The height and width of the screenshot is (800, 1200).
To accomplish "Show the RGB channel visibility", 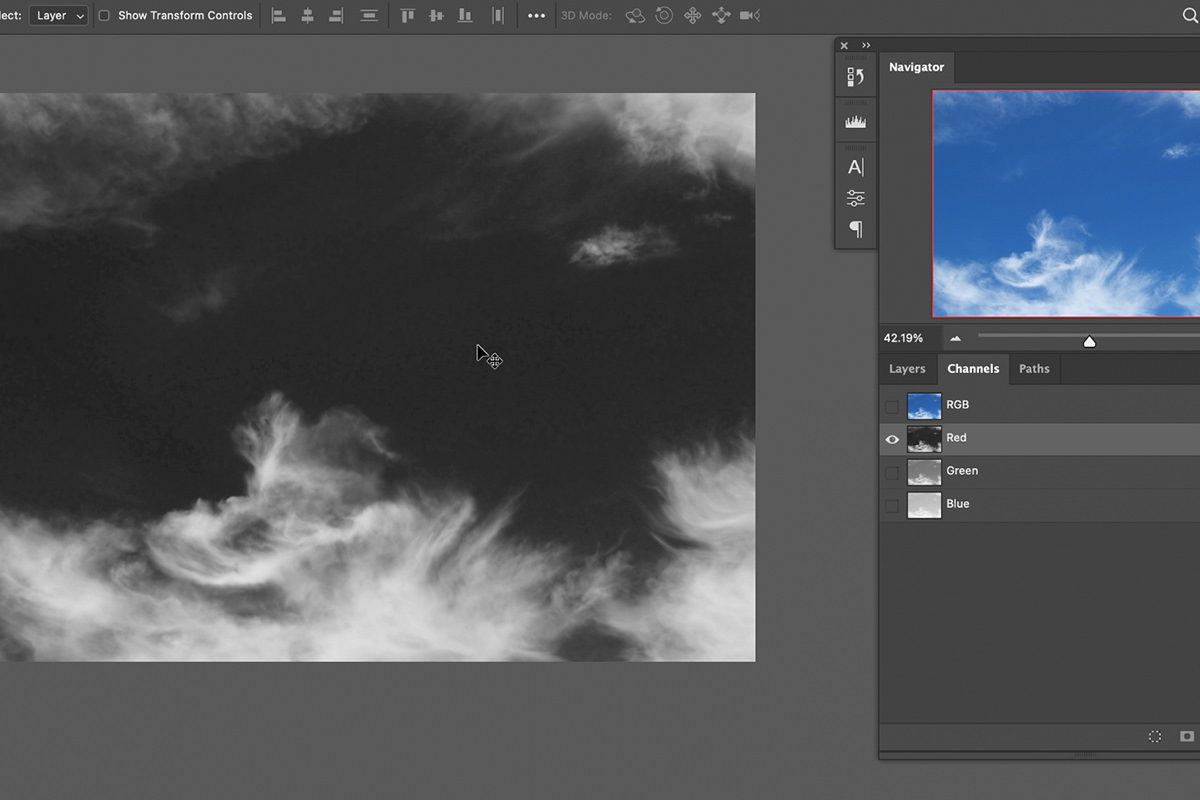I will (x=892, y=406).
